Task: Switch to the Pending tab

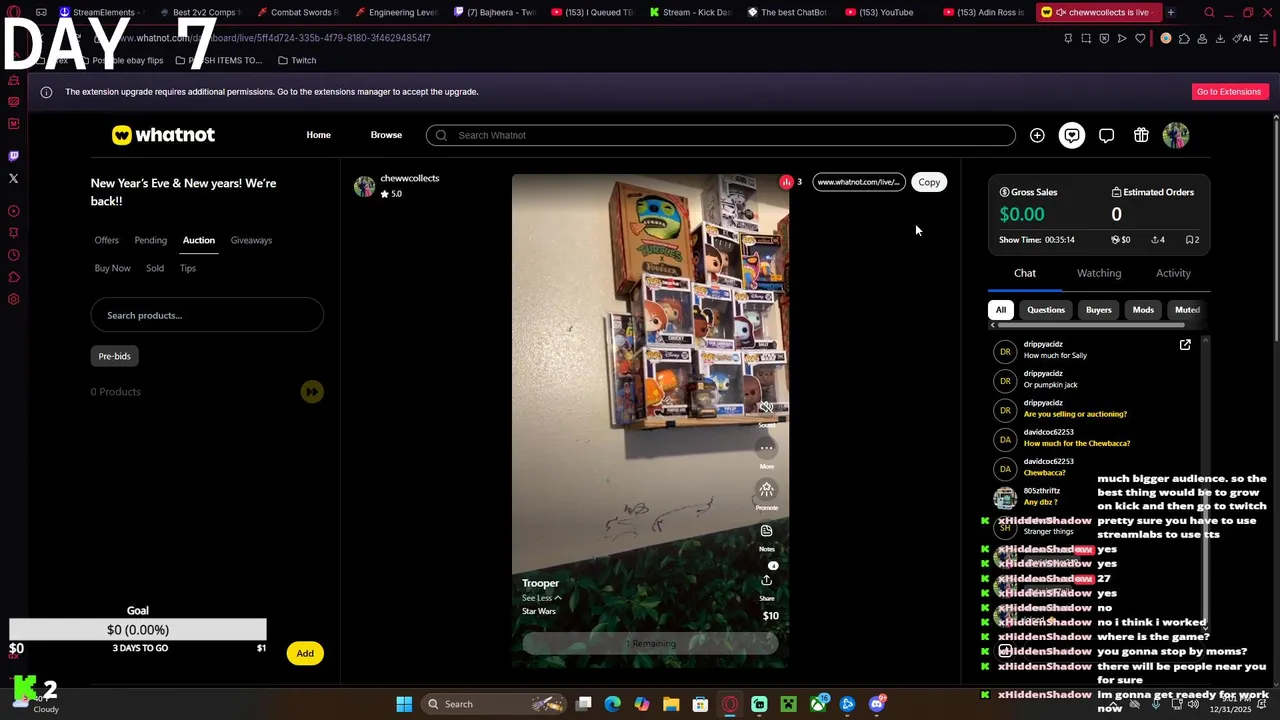Action: [151, 240]
